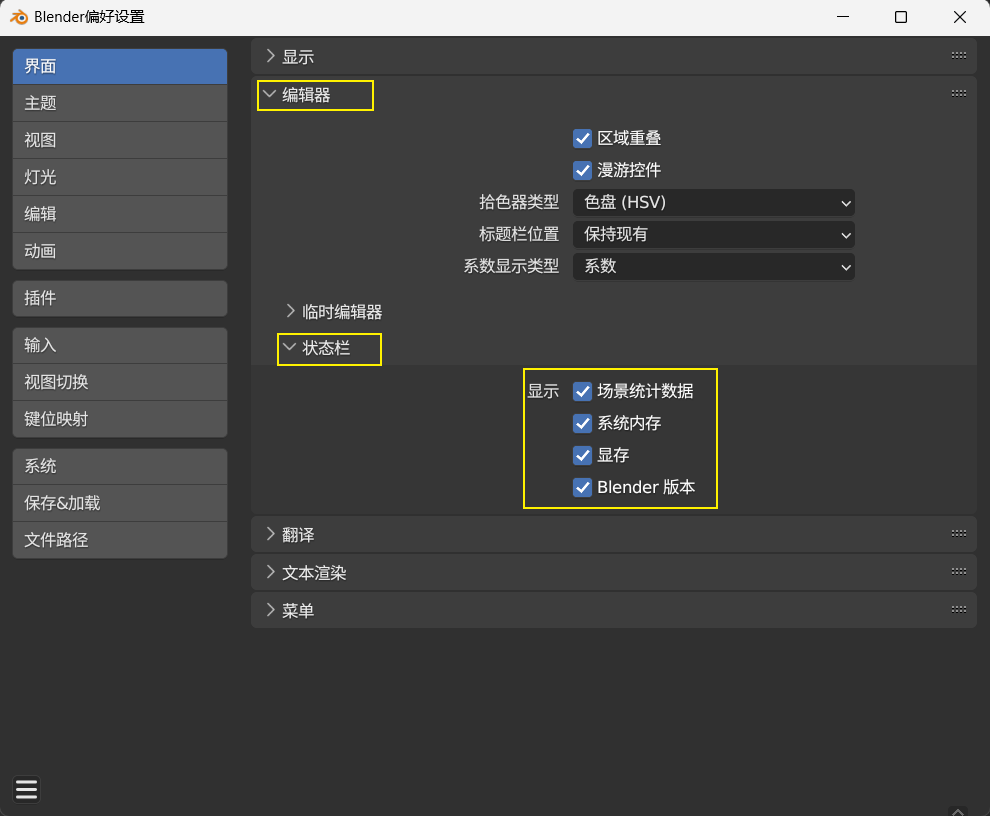Click the scroll-up arrow at bottom right
Screen dimensions: 990x816
pyautogui.click(x=958, y=811)
